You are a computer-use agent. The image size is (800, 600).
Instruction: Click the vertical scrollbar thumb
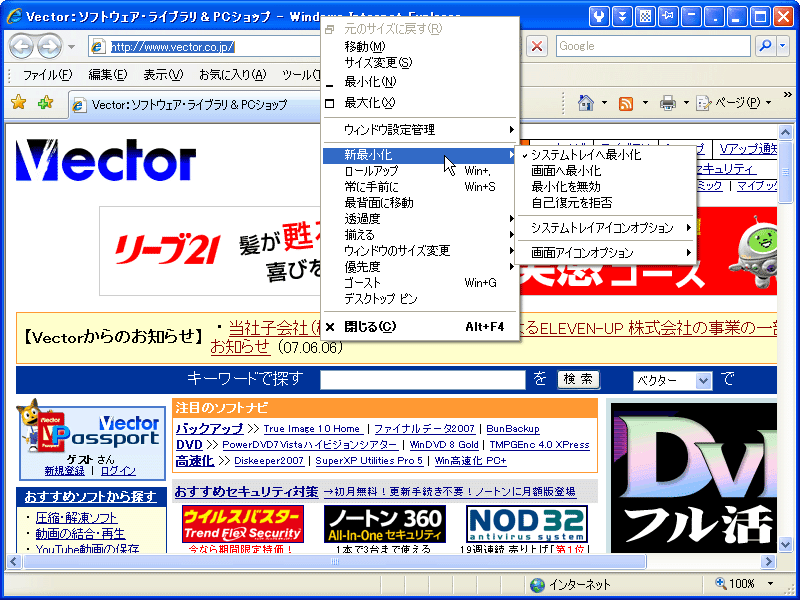click(786, 172)
